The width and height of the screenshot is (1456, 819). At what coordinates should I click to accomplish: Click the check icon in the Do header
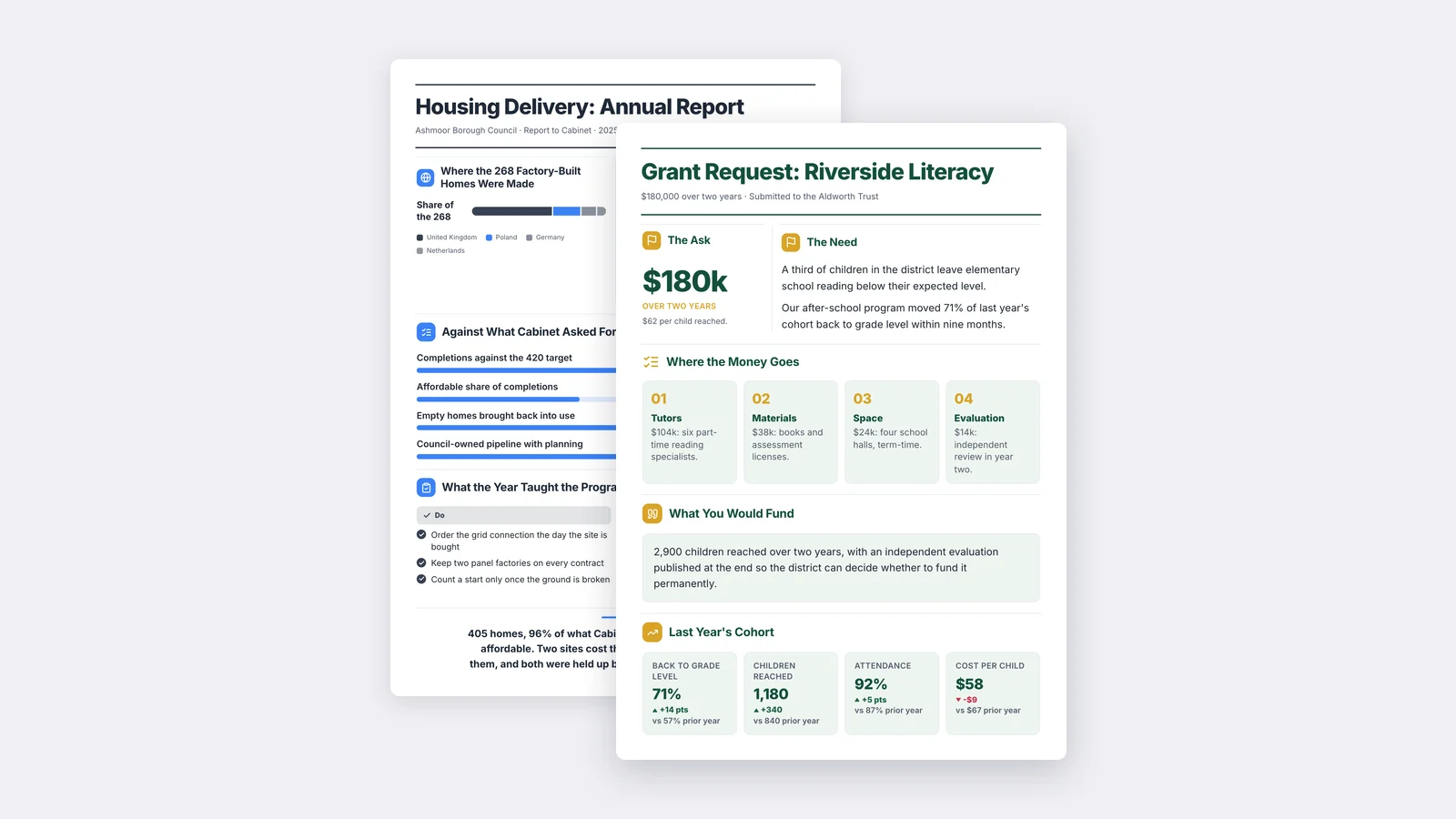[x=427, y=515]
